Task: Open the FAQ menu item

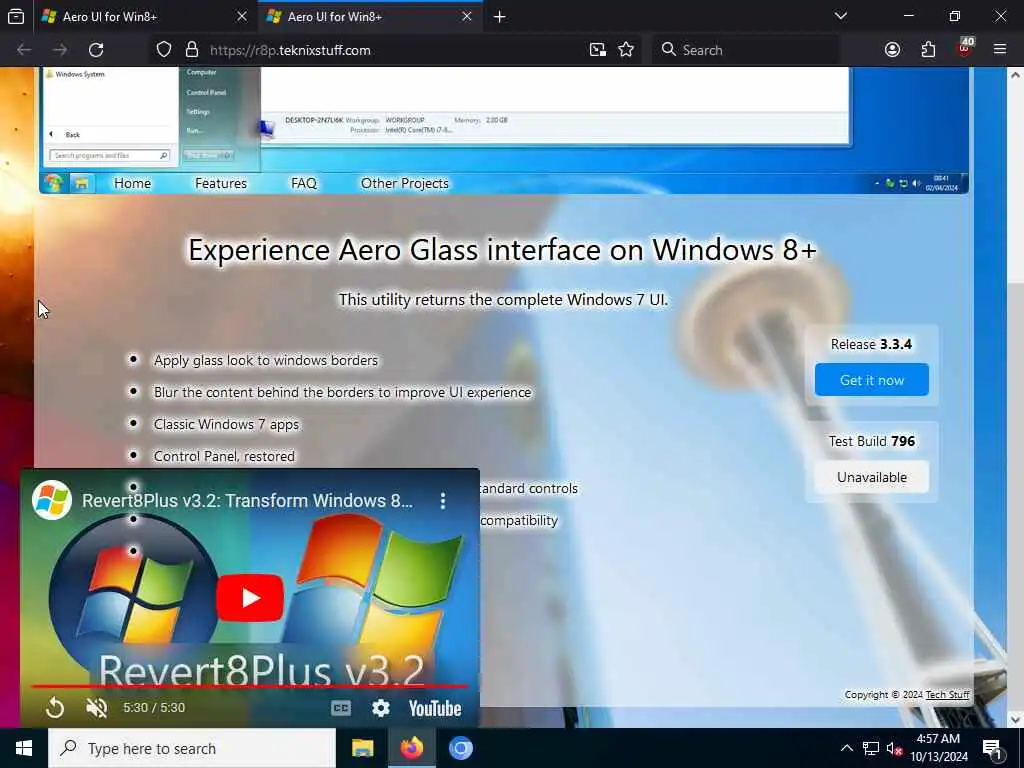Action: pos(304,184)
